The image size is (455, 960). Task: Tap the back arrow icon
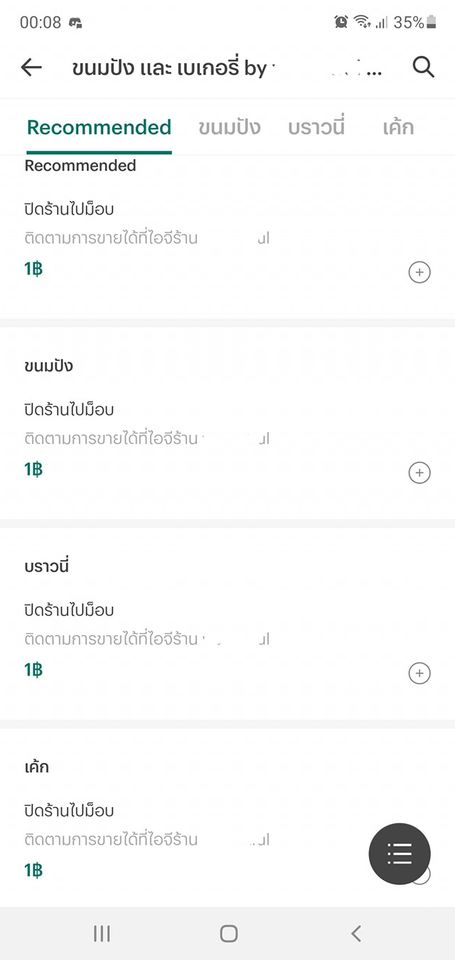(31, 67)
